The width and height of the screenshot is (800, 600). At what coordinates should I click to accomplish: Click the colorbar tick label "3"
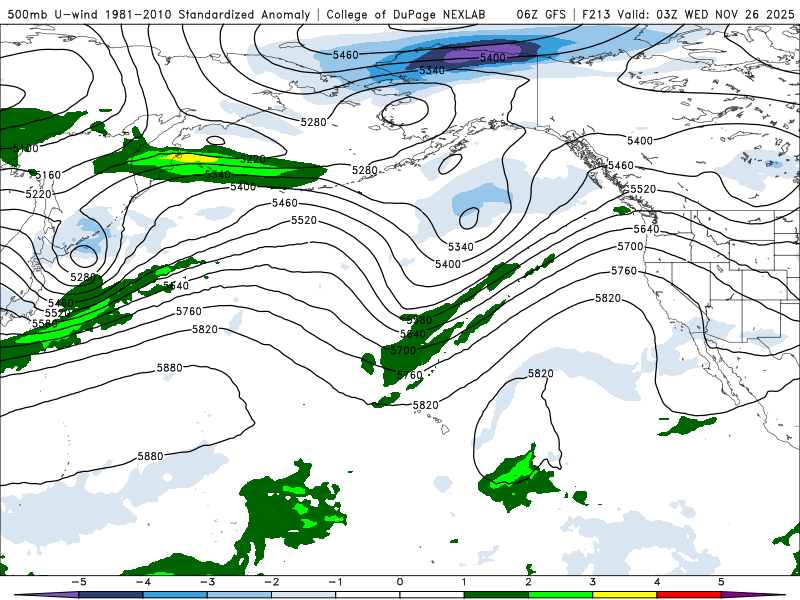coord(592,582)
